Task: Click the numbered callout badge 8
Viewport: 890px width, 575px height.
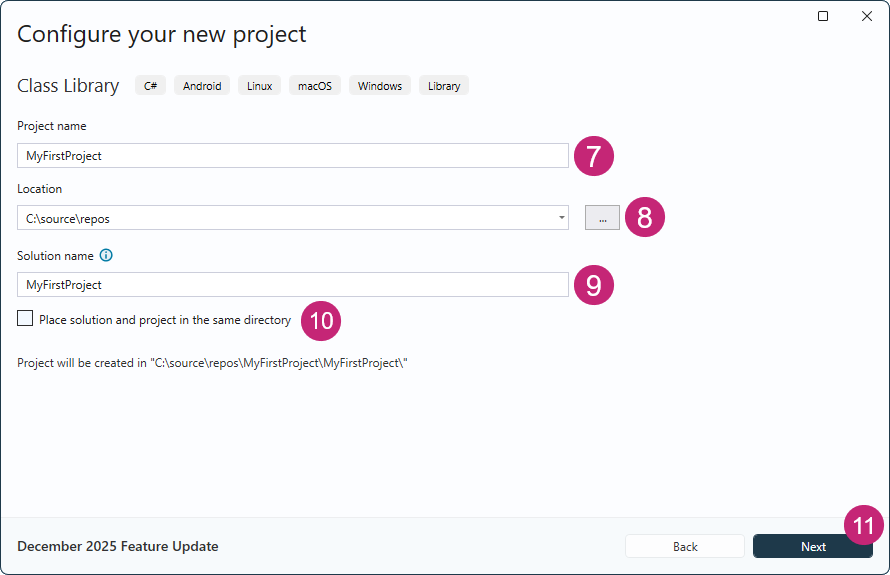Action: (645, 217)
